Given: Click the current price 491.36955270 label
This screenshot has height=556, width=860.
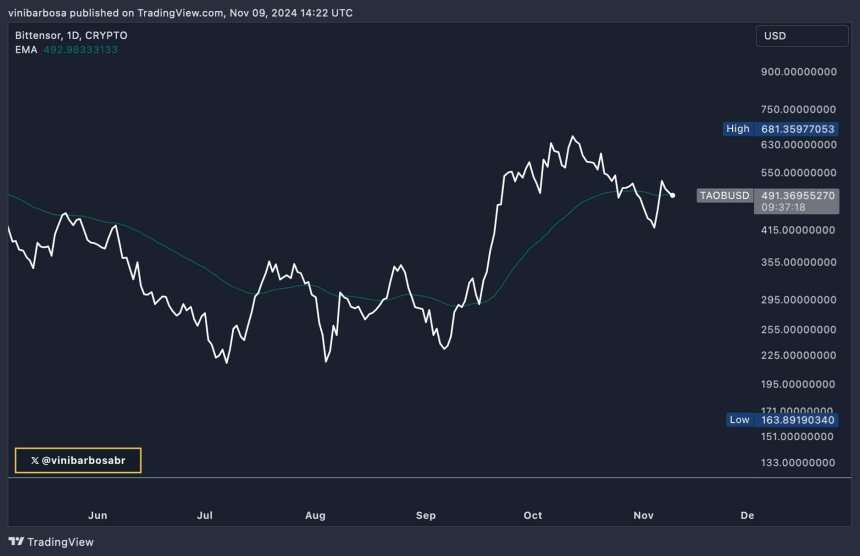Looking at the screenshot, I should tap(797, 195).
